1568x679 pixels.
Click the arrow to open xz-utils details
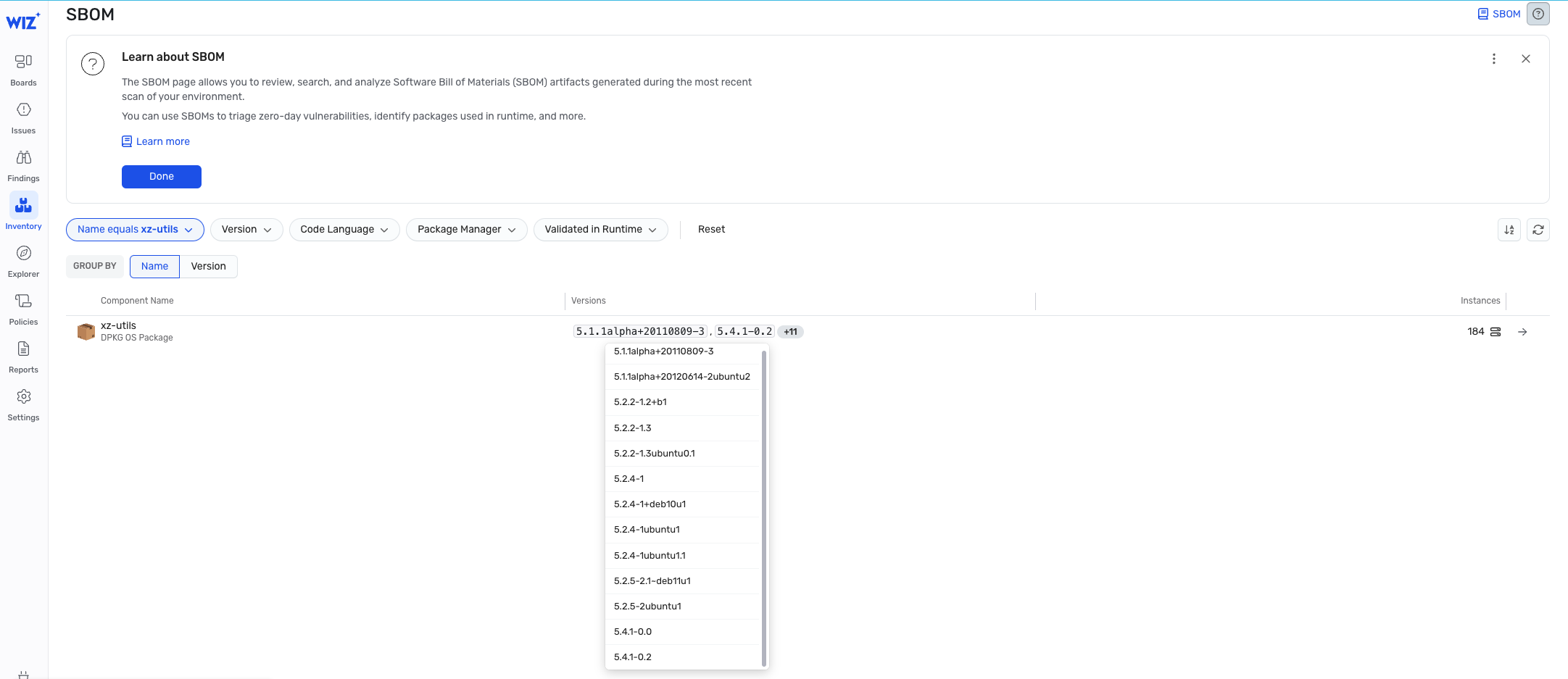tap(1522, 332)
